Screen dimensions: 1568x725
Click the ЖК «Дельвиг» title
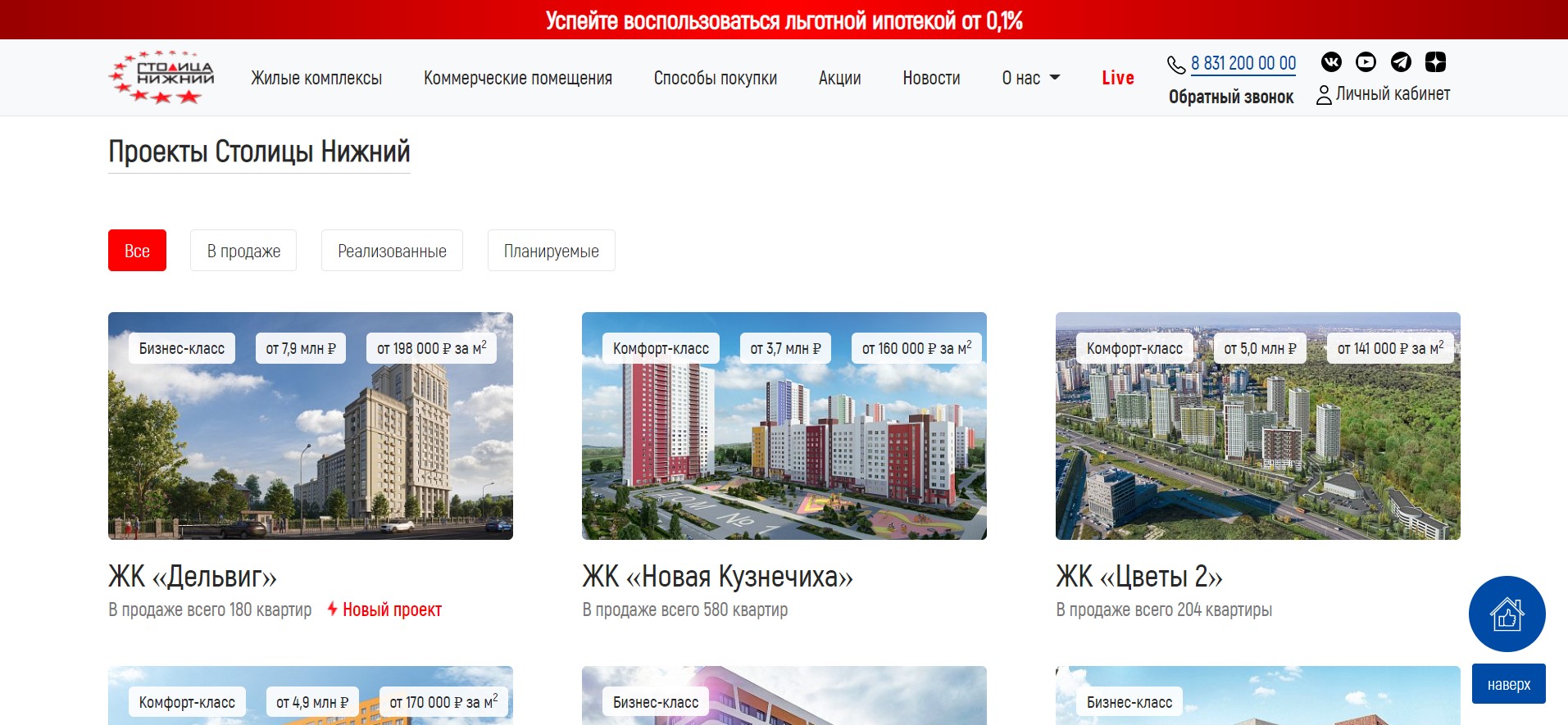point(193,577)
